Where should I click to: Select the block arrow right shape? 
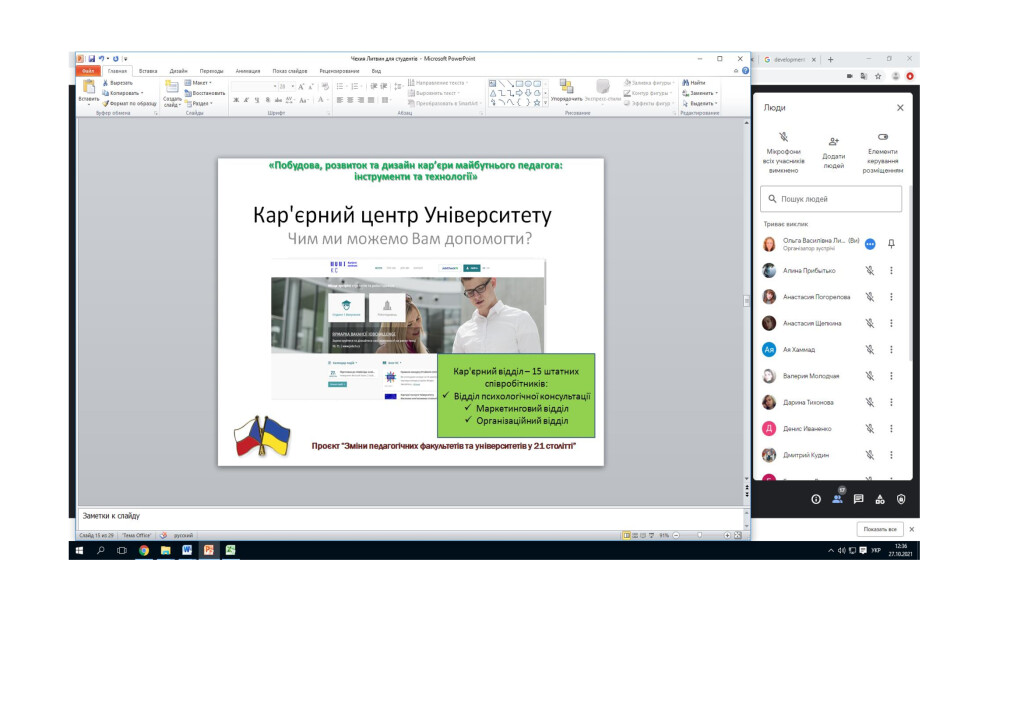519,93
